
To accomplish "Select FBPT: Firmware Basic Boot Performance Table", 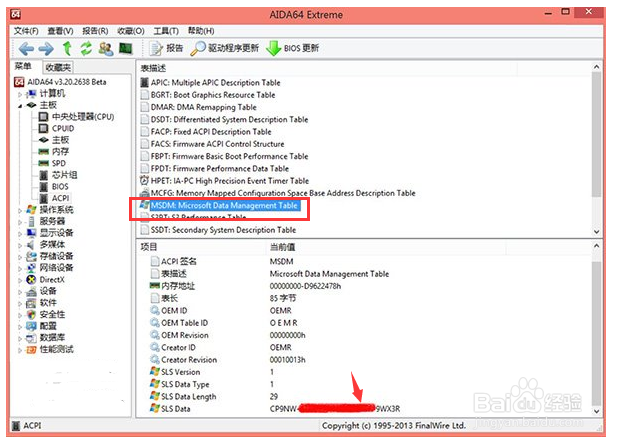I will point(224,156).
